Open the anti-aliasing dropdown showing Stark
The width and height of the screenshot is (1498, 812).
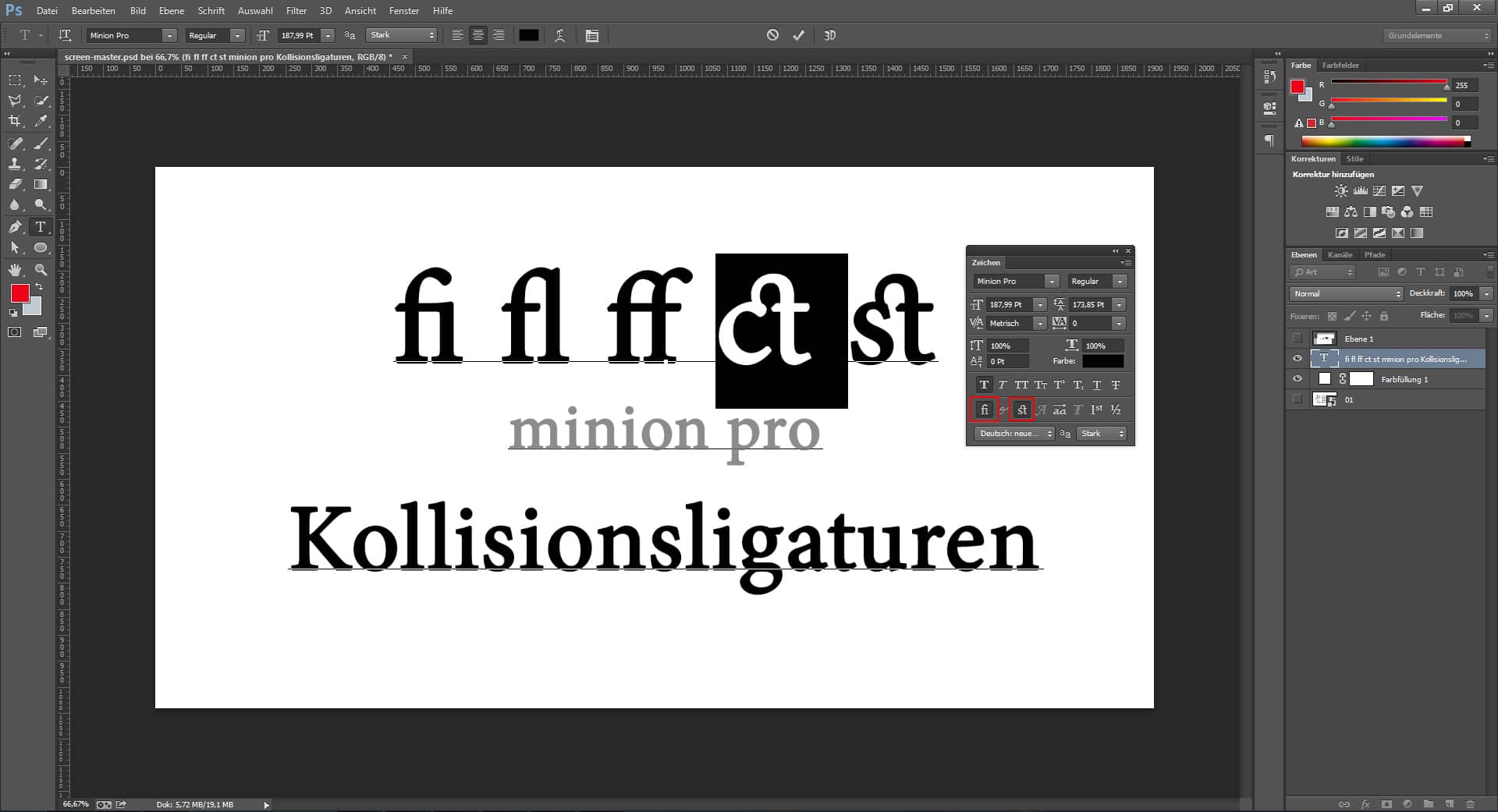coord(431,35)
